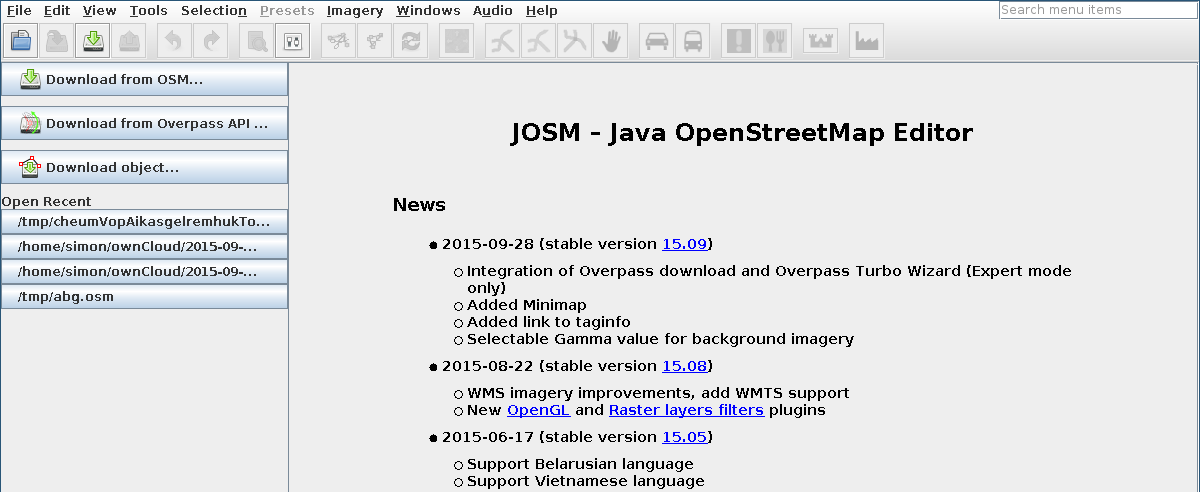
Task: Open the File menu
Action: pyautogui.click(x=19, y=11)
